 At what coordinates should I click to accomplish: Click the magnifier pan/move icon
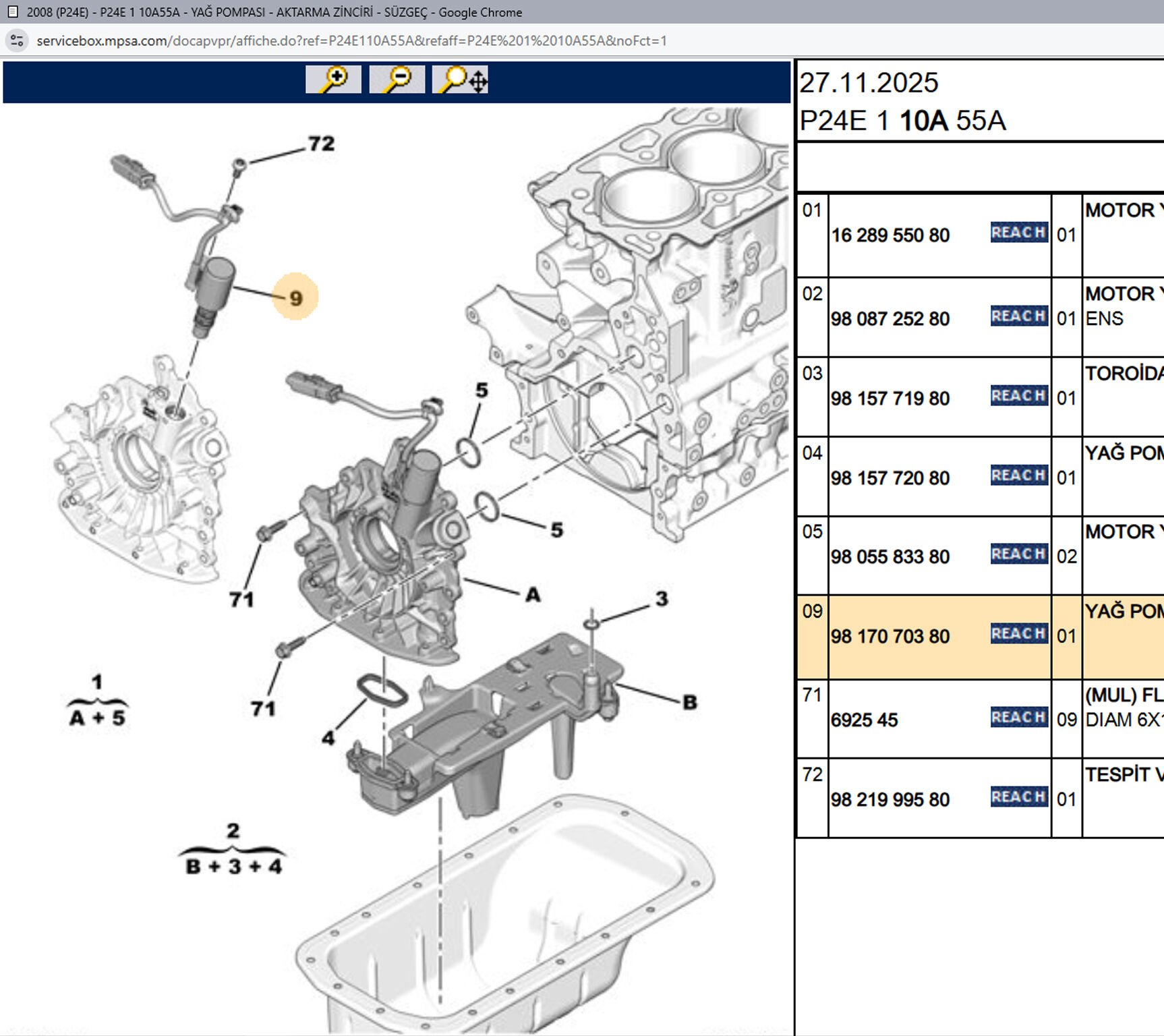click(x=461, y=80)
